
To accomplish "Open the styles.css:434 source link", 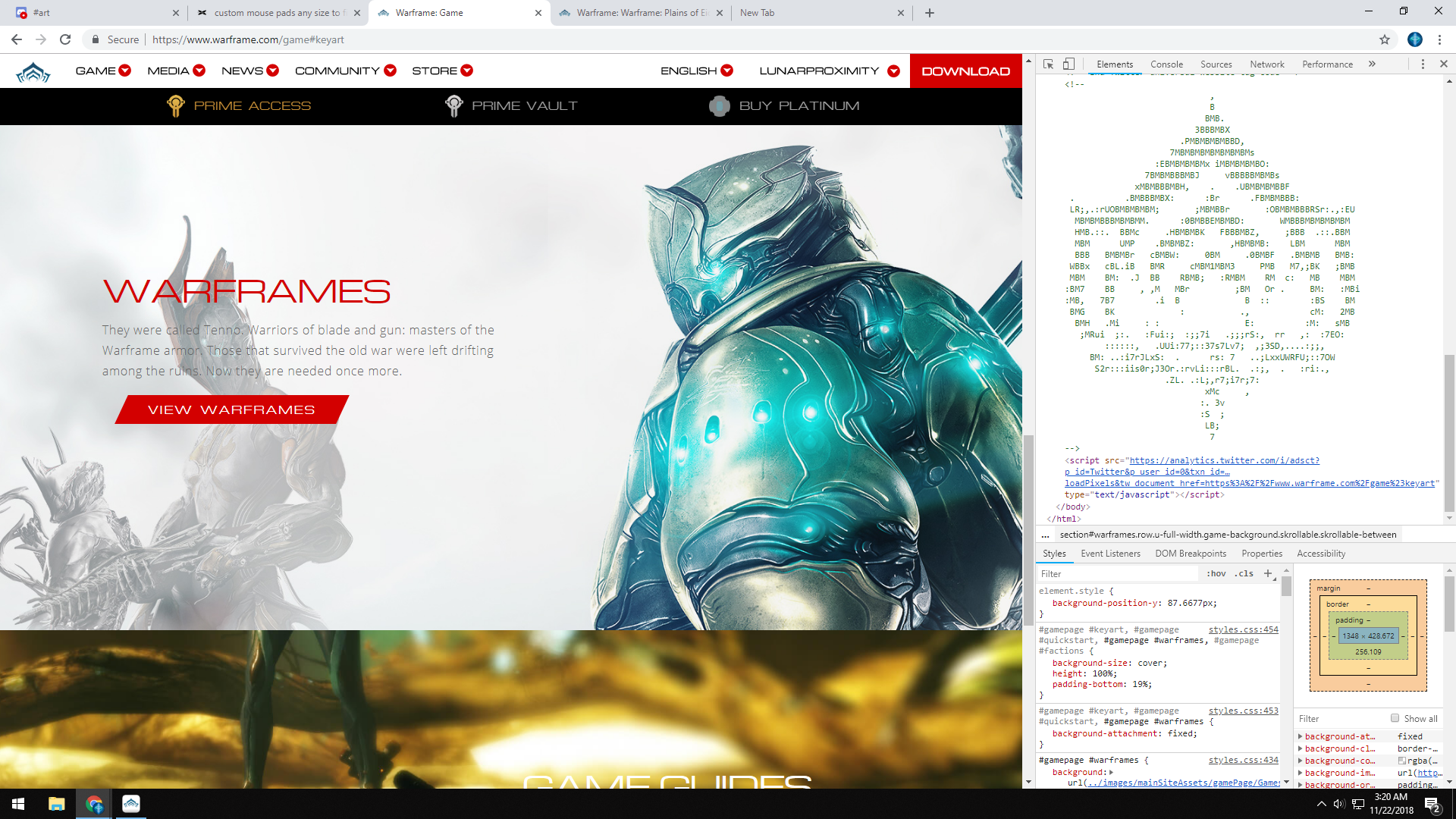I will coord(1244,760).
